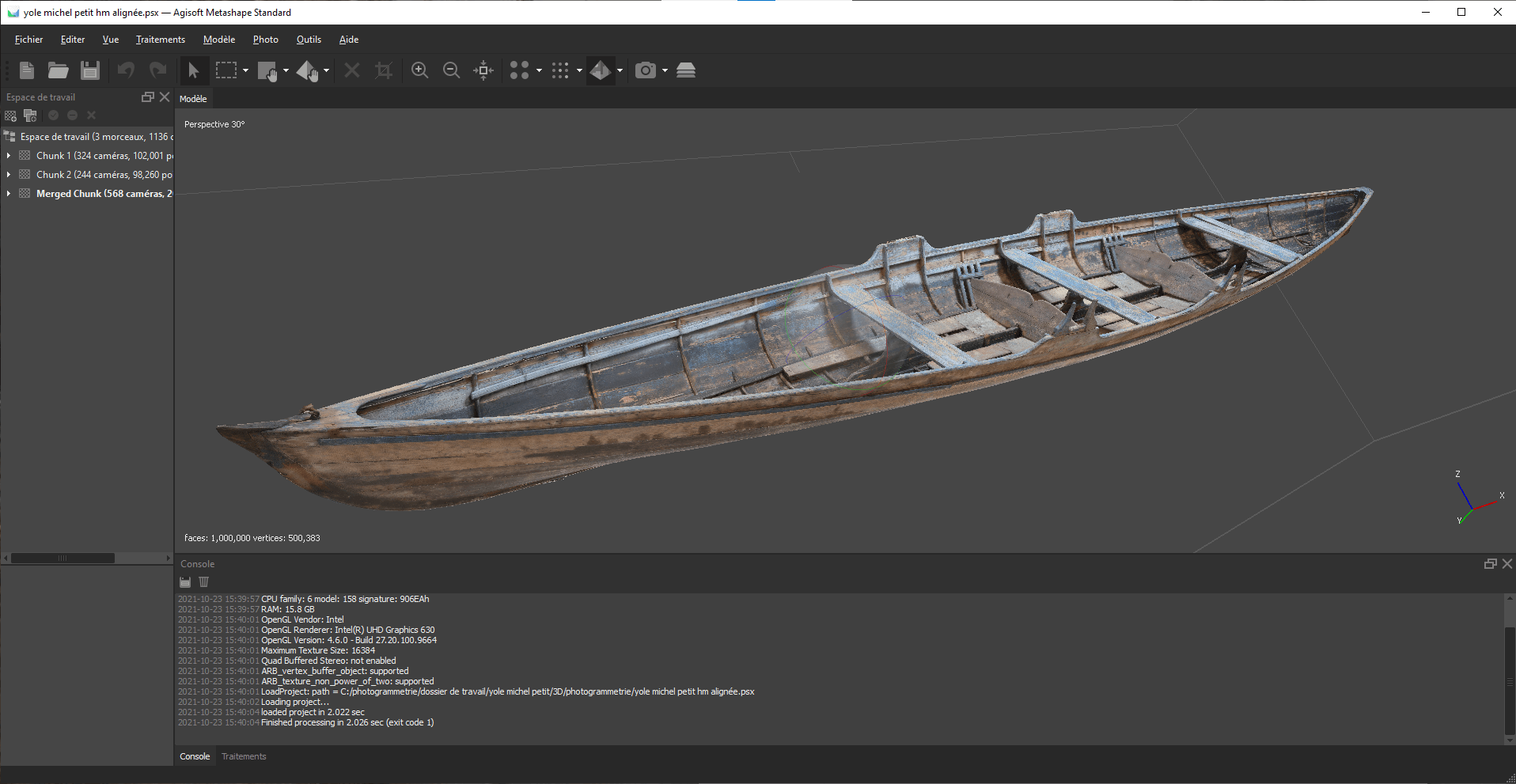Viewport: 1516px width, 784px height.
Task: Save the project with the floppy disk icon
Action: click(x=90, y=70)
